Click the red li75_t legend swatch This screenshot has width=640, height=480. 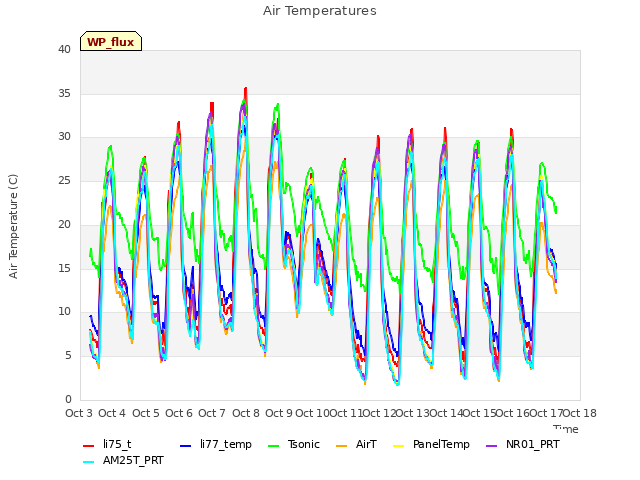tap(89, 446)
